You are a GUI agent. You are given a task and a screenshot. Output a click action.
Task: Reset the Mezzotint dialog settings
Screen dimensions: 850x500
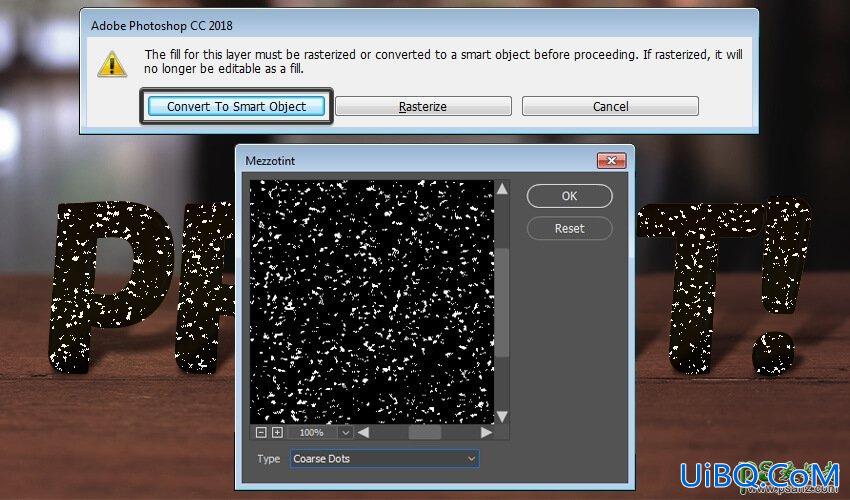click(569, 228)
